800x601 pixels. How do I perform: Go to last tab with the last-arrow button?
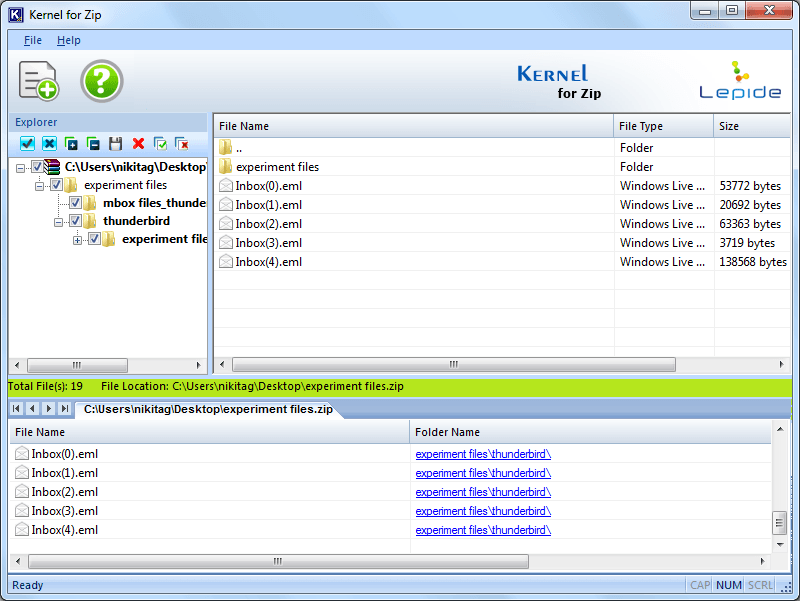(x=65, y=408)
